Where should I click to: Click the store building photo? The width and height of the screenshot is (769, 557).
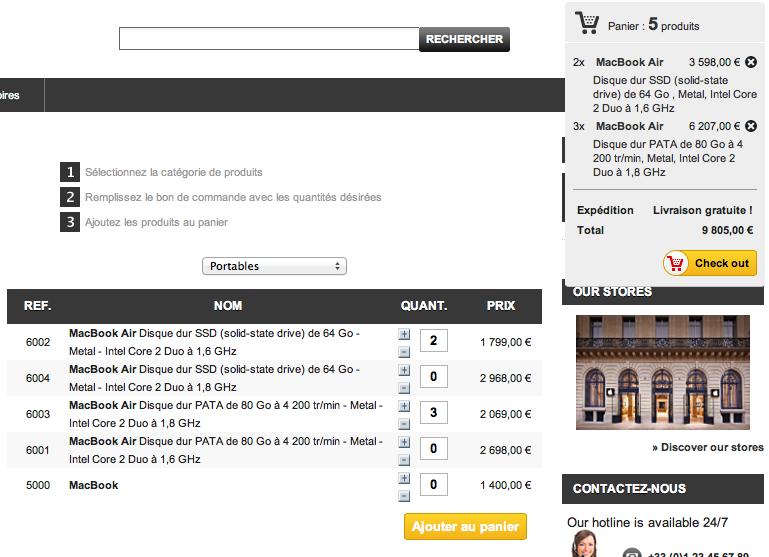[x=663, y=373]
